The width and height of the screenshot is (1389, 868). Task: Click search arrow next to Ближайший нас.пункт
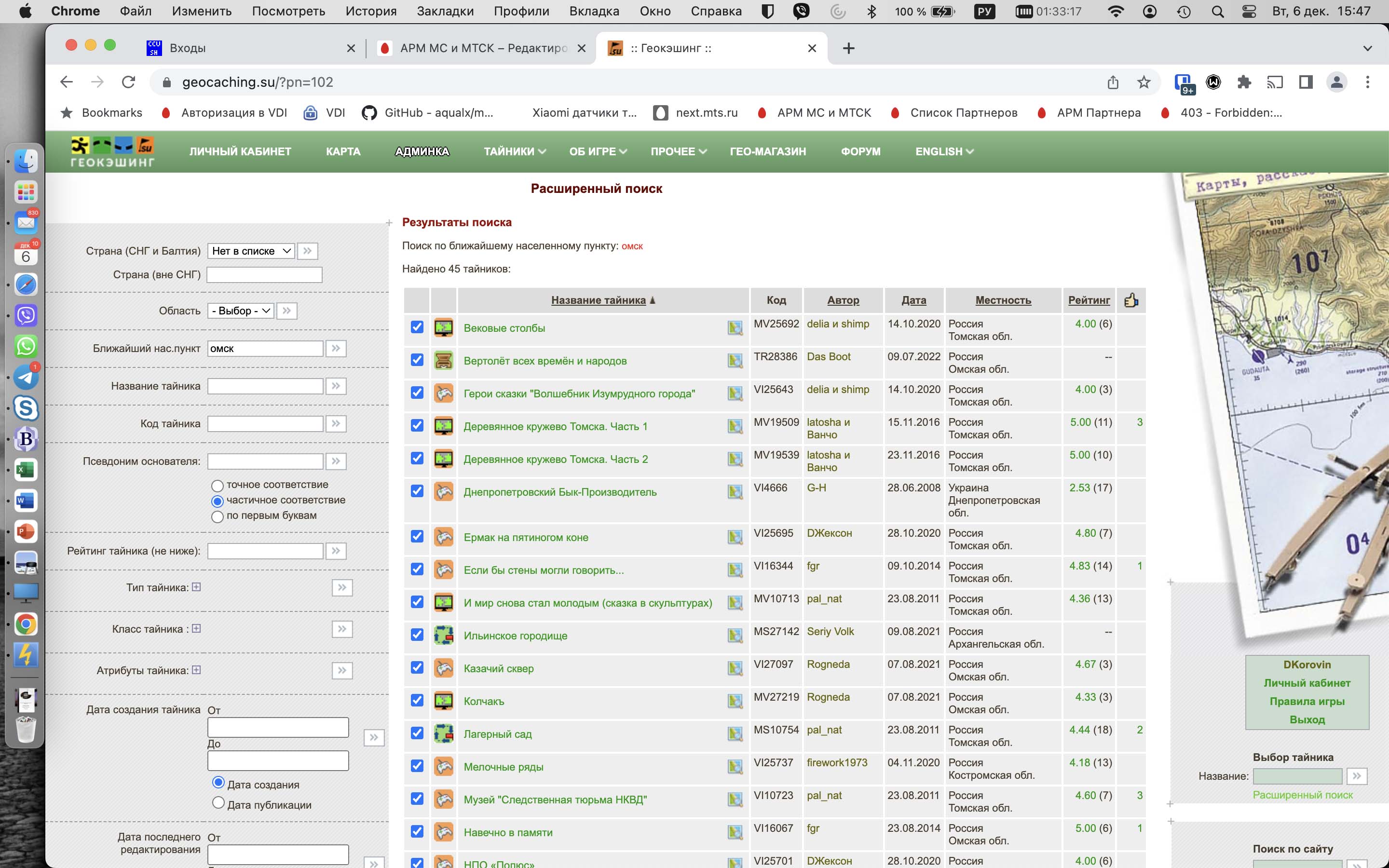(x=336, y=349)
